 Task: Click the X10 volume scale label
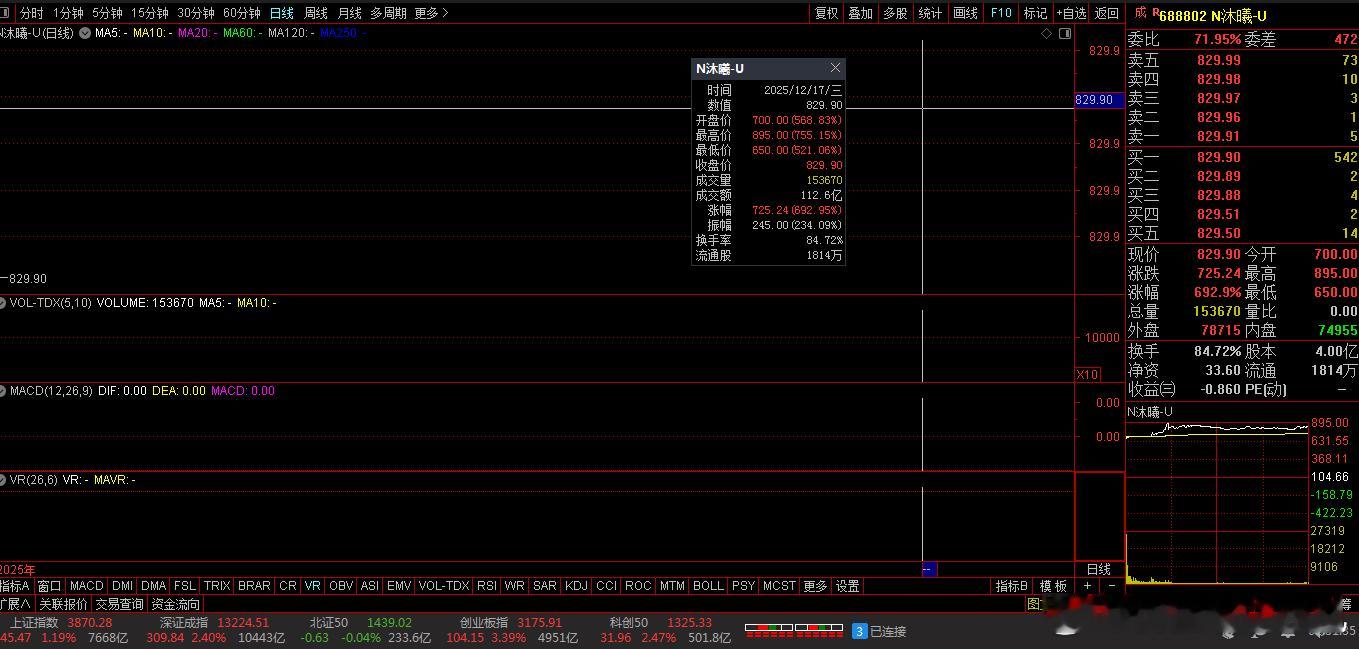[1088, 374]
